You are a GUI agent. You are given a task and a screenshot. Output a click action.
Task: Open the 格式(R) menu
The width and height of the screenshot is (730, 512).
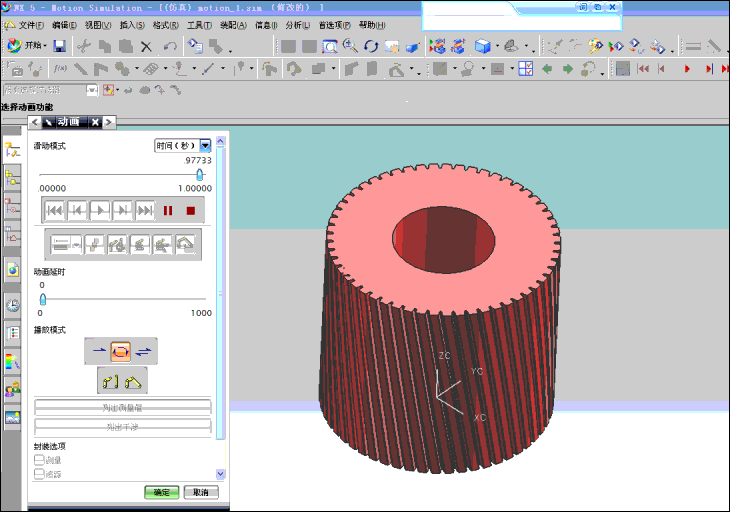[166, 25]
